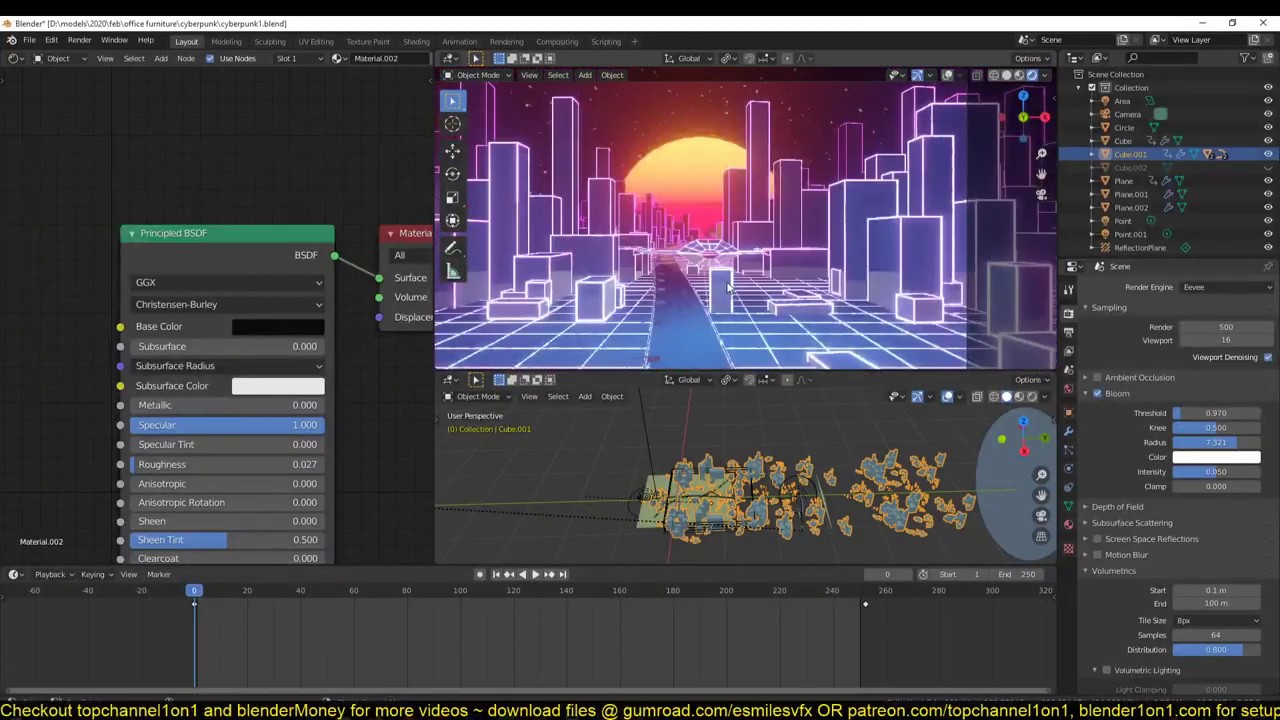
Task: Open the Keying menu in timeline
Action: (x=95, y=574)
